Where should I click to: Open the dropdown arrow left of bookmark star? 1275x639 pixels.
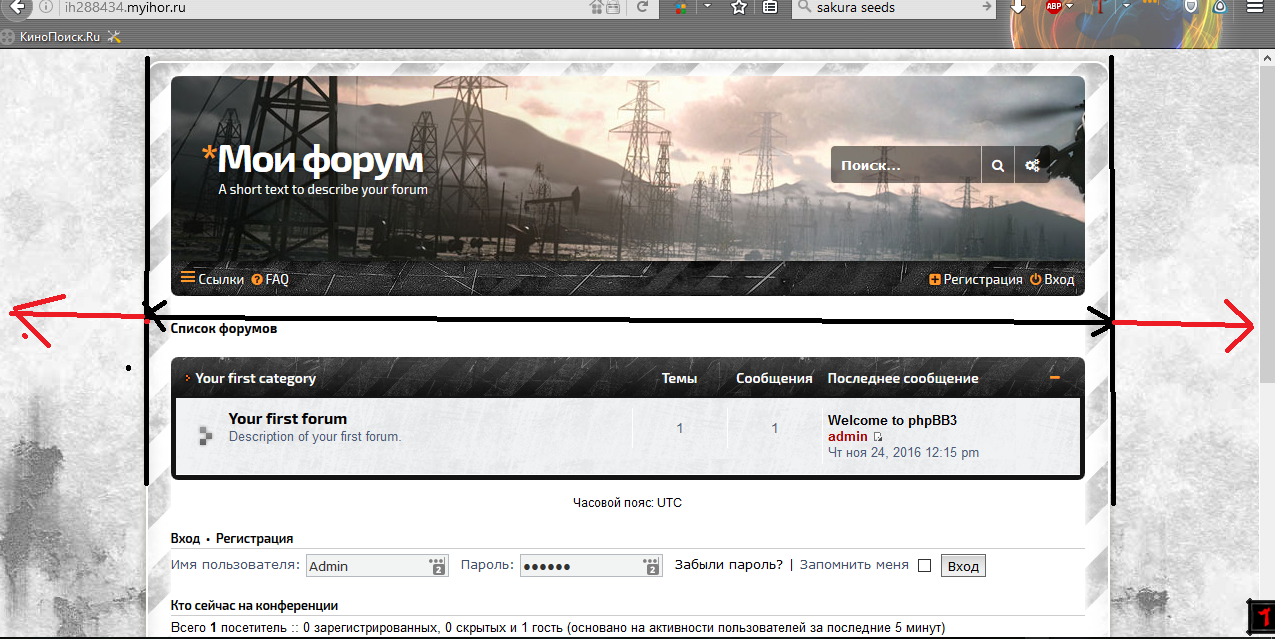point(708,6)
